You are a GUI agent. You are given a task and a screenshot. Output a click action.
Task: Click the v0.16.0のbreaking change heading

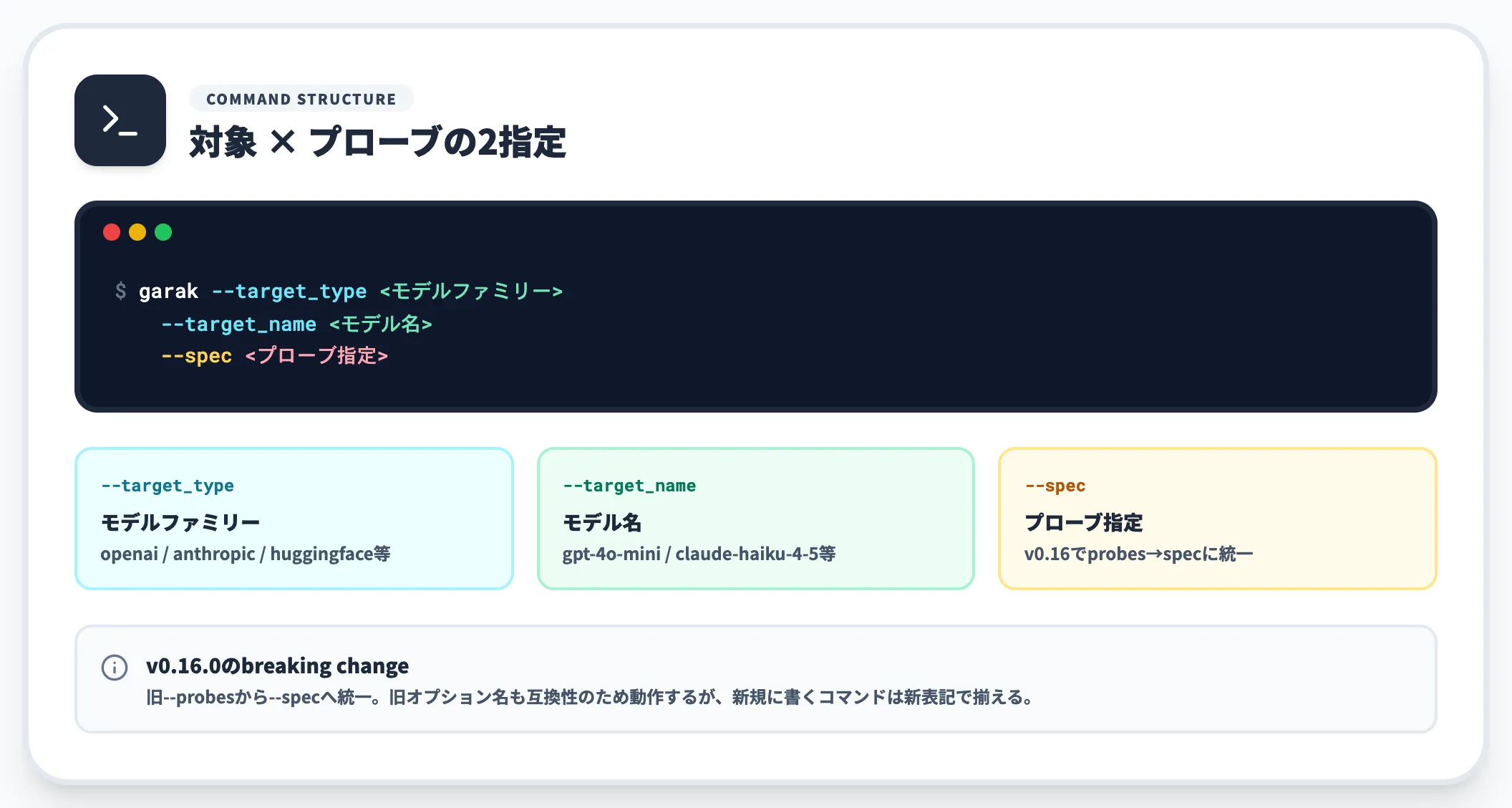pyautogui.click(x=277, y=666)
